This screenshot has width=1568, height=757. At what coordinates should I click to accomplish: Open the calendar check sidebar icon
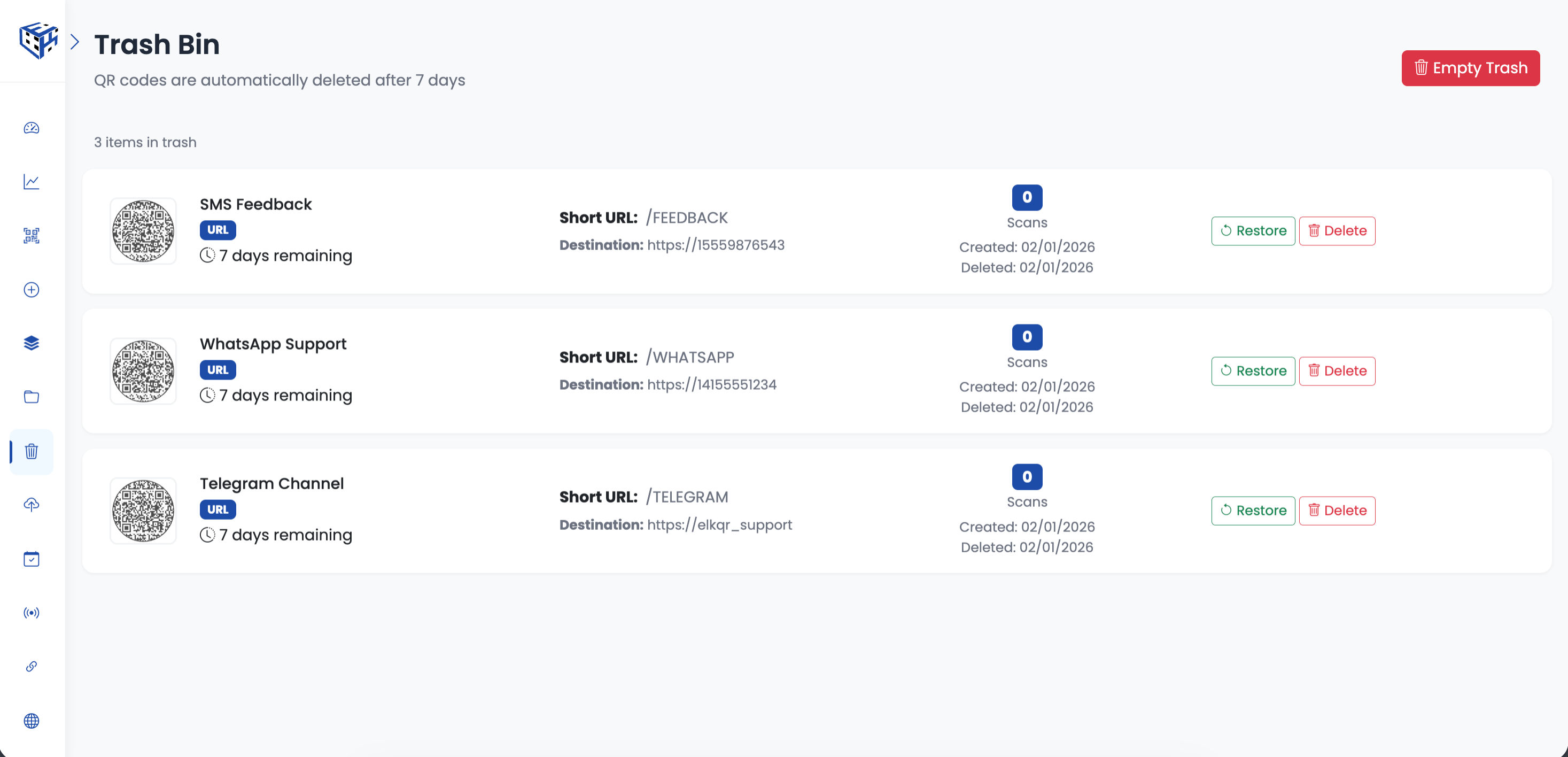(32, 559)
